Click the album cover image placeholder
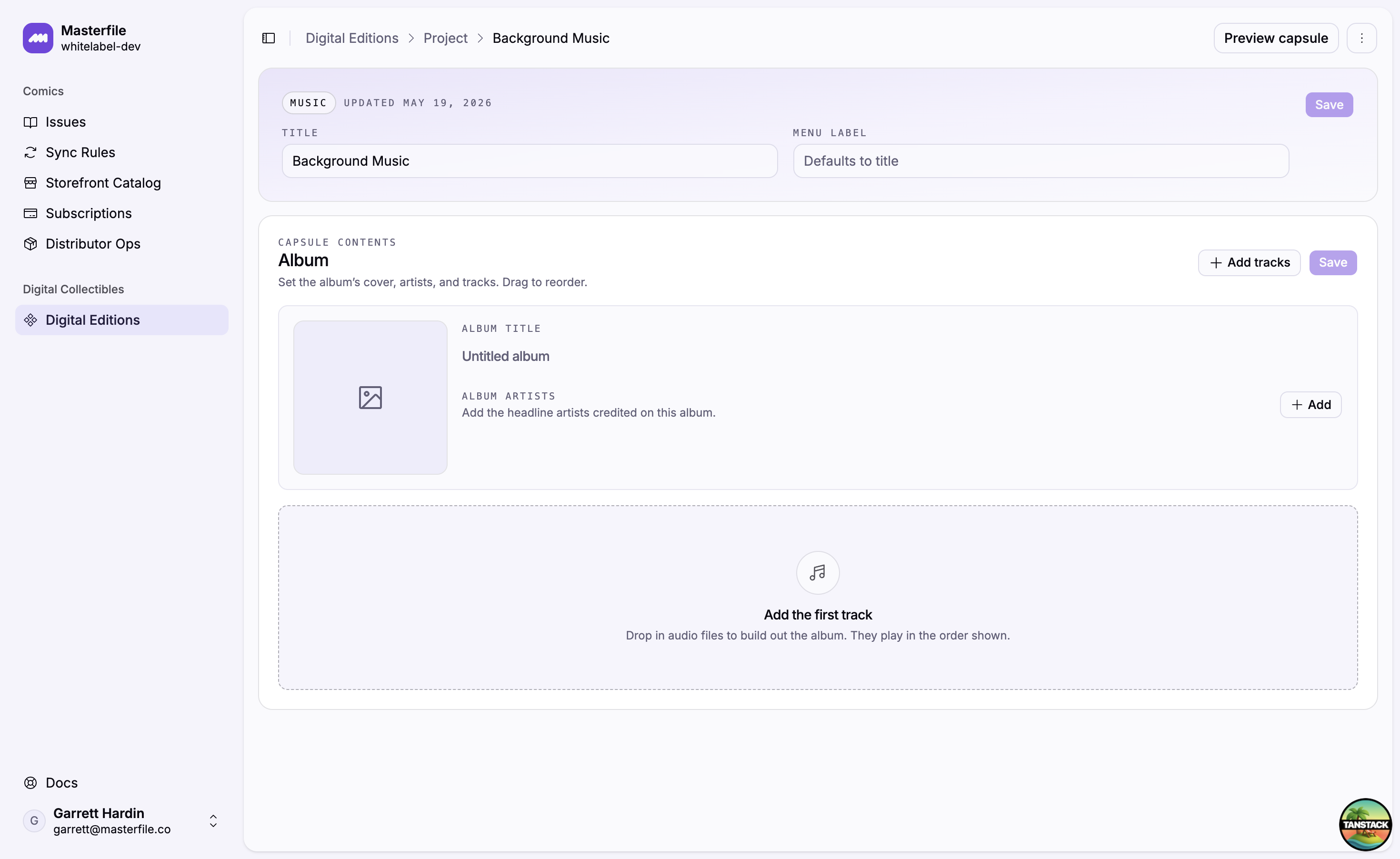Screen dimensions: 1400x859 [370, 398]
